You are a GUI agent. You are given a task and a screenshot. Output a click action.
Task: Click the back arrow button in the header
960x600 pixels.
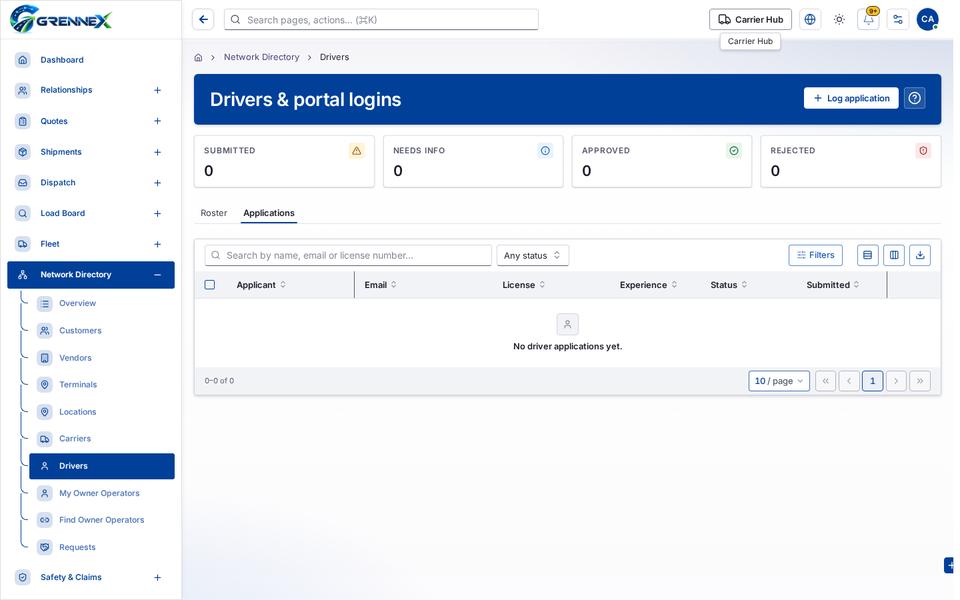click(203, 20)
